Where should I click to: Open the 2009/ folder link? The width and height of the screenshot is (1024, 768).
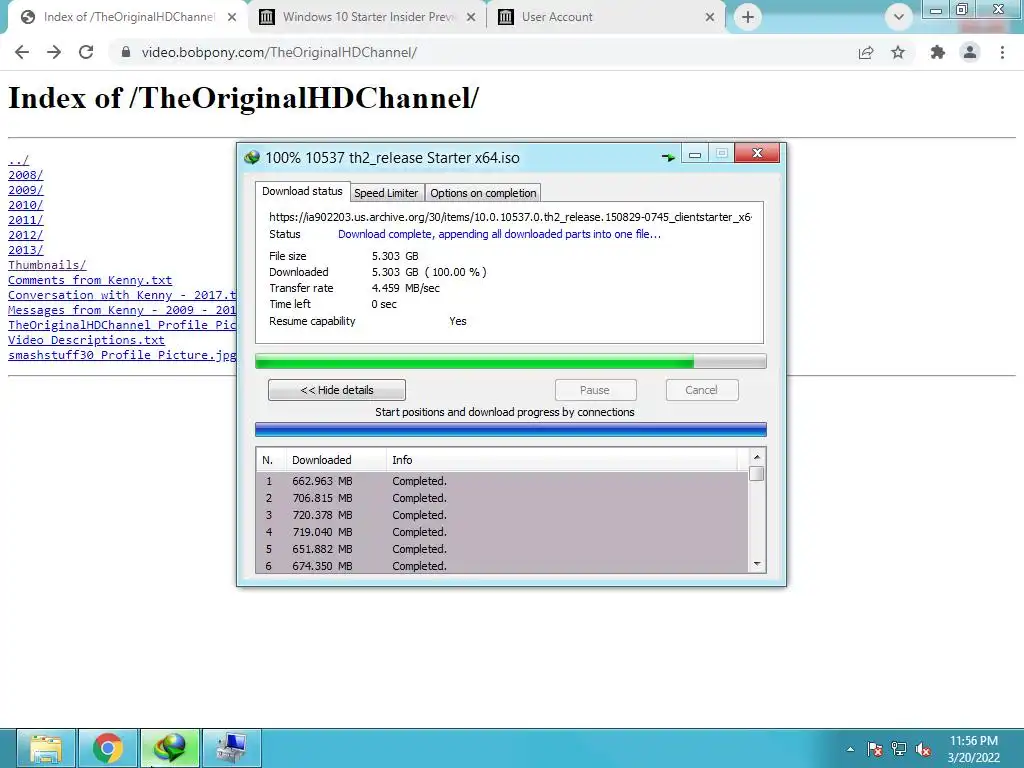(x=25, y=190)
